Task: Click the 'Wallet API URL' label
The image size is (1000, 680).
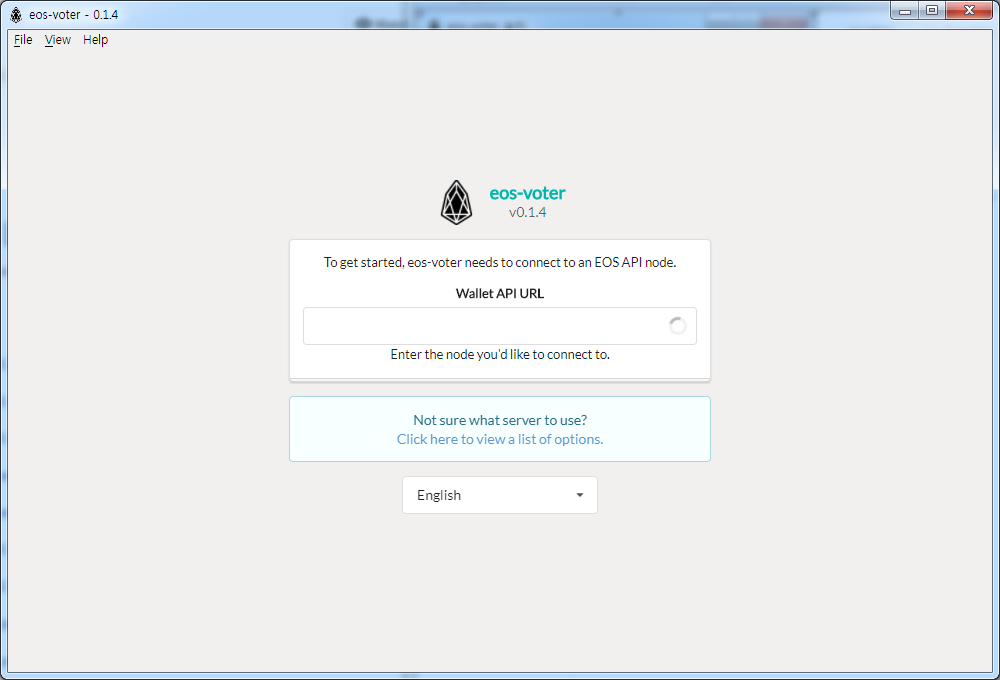Action: (x=500, y=293)
